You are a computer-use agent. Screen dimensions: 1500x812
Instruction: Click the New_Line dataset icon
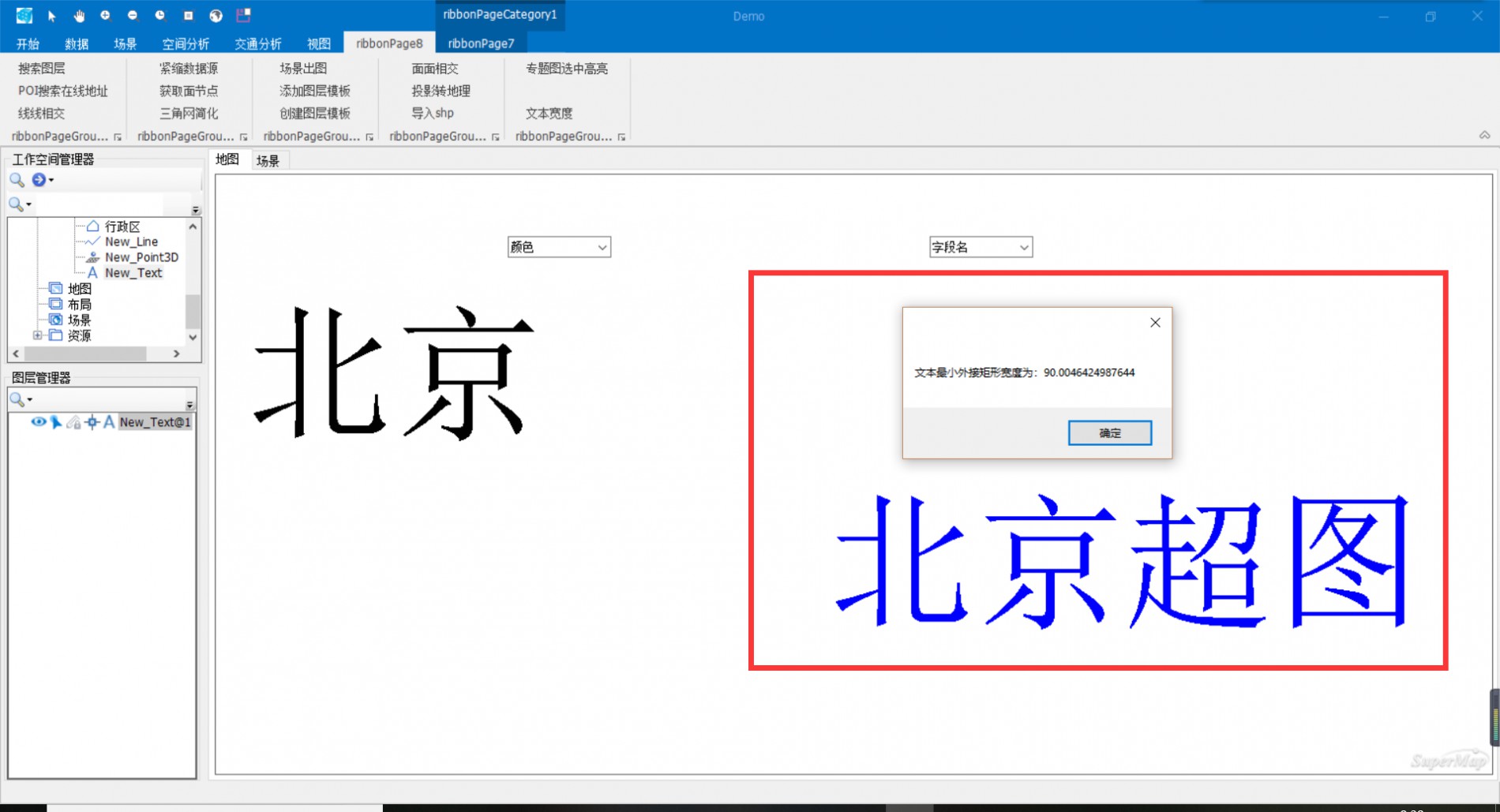point(92,241)
